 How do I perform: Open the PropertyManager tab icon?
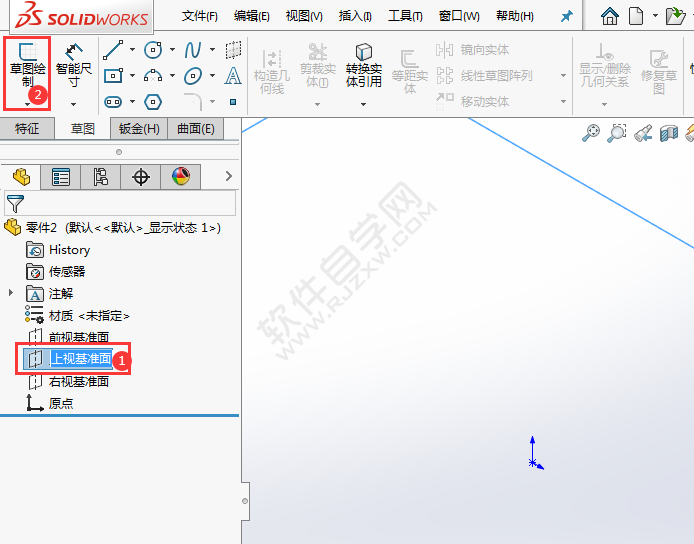pos(61,177)
